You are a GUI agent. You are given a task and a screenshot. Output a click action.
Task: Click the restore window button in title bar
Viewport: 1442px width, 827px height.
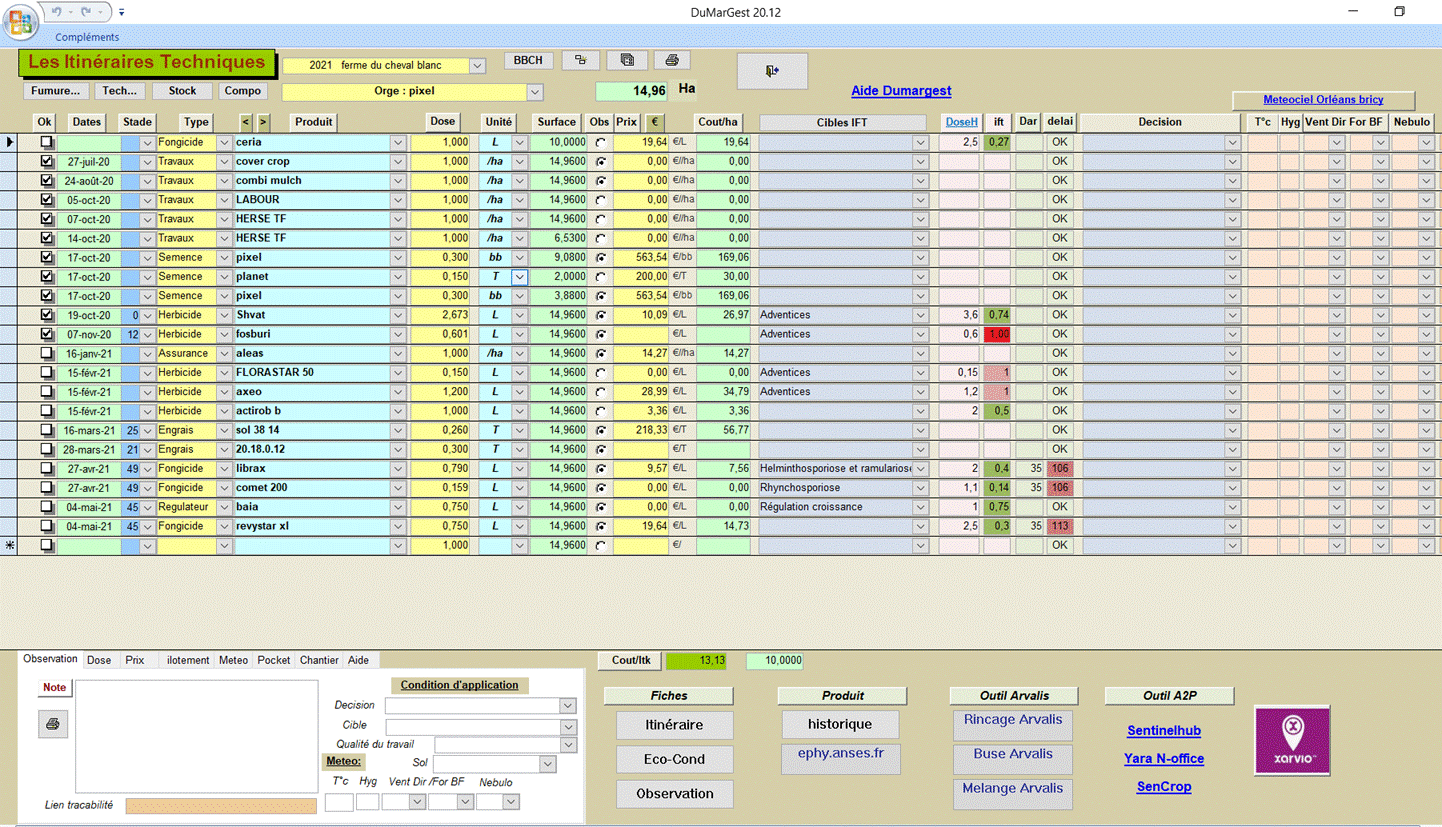point(1400,12)
